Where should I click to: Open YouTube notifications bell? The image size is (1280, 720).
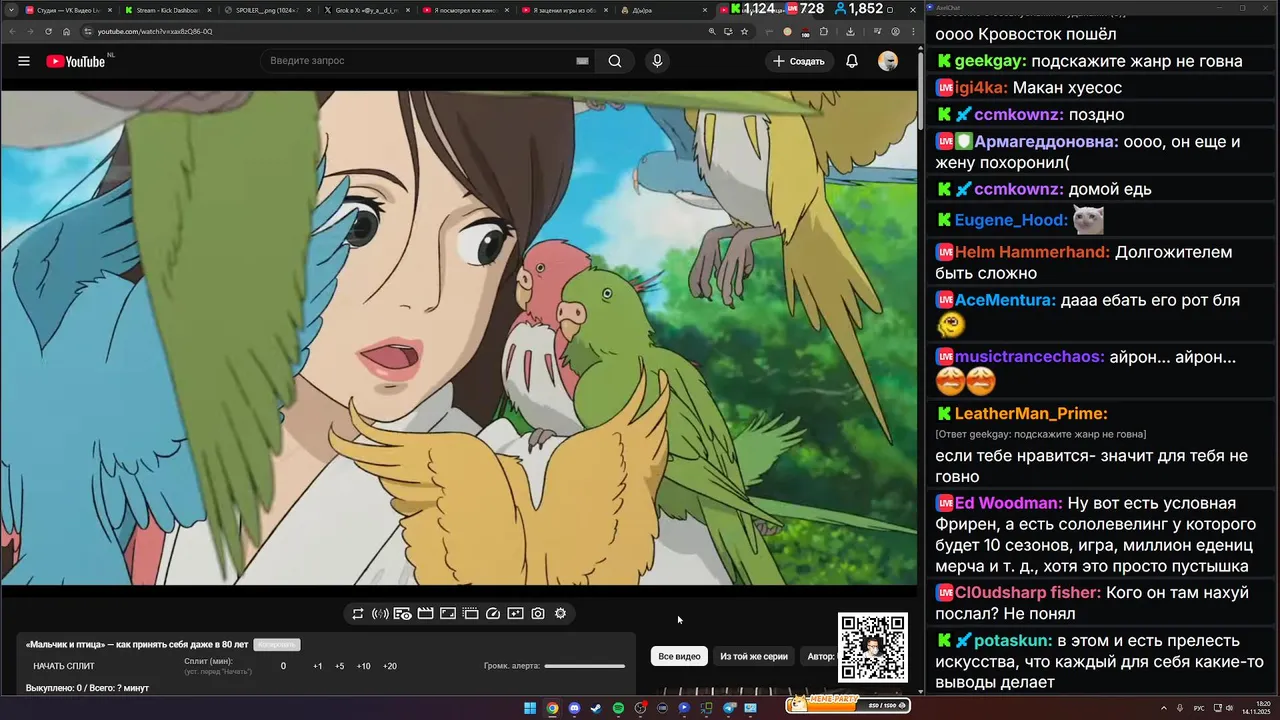(852, 61)
